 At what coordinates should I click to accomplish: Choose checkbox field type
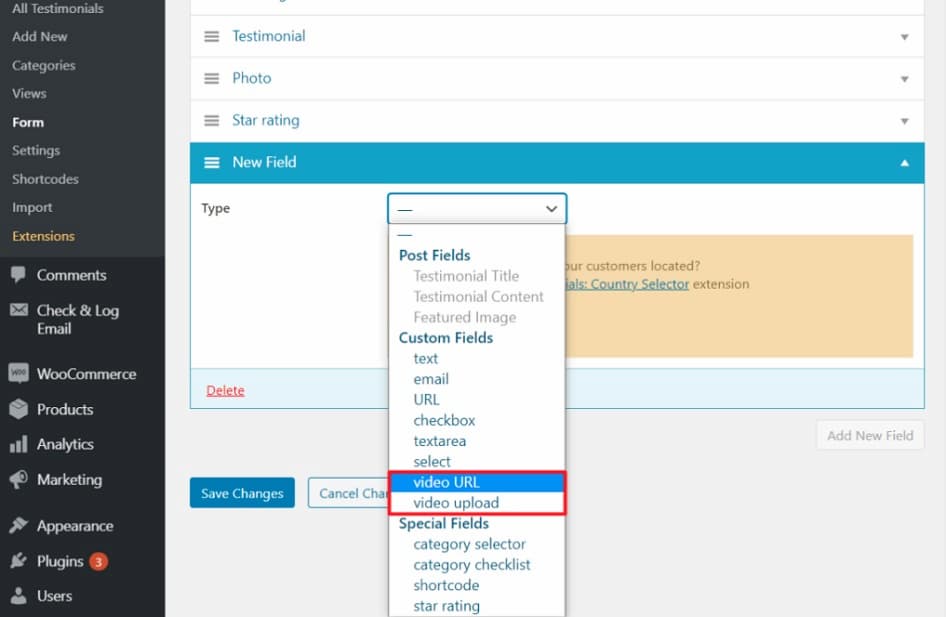(444, 420)
